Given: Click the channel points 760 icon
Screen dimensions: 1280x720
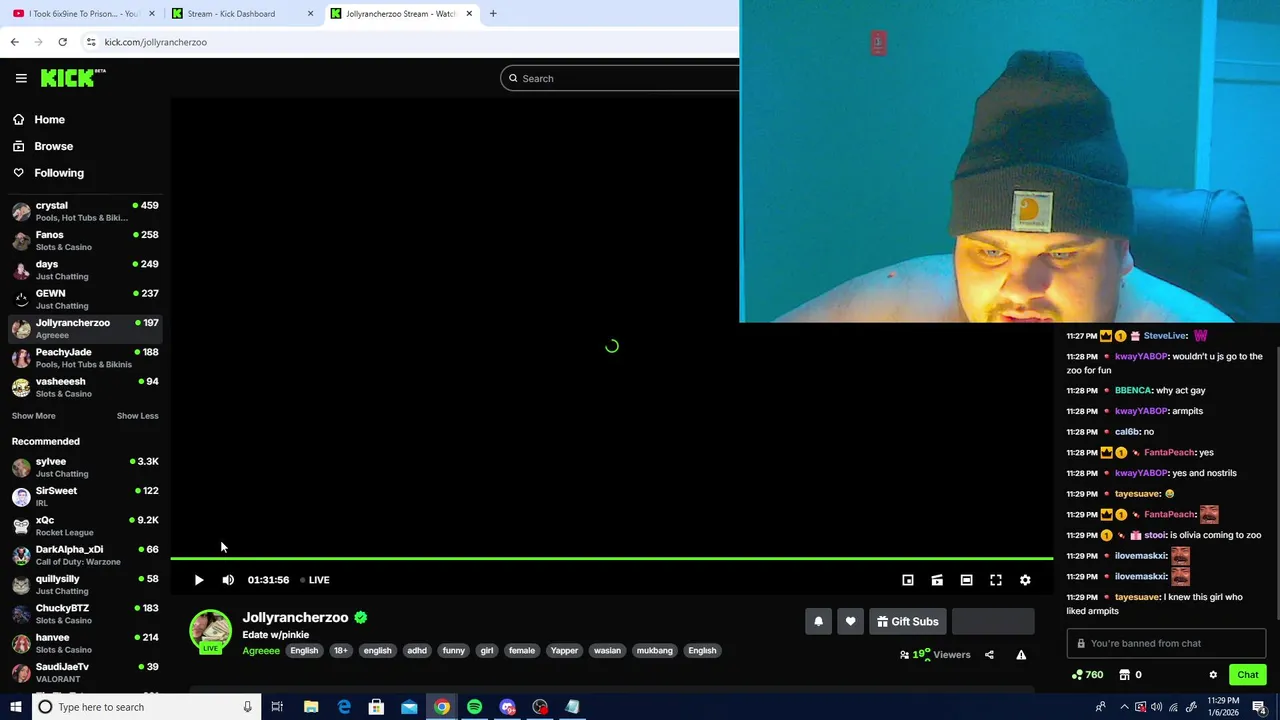Looking at the screenshot, I should [1087, 675].
